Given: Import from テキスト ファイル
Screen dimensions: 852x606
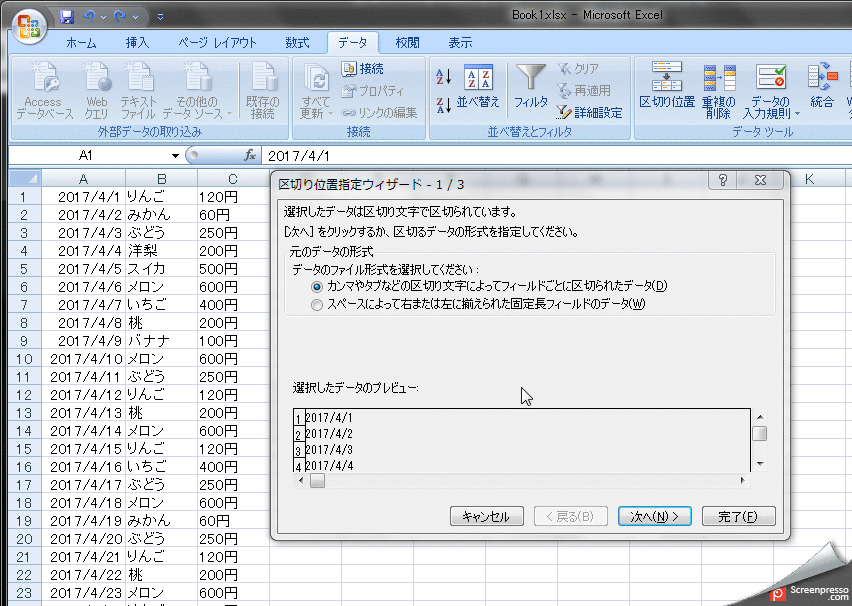Looking at the screenshot, I should click(138, 90).
